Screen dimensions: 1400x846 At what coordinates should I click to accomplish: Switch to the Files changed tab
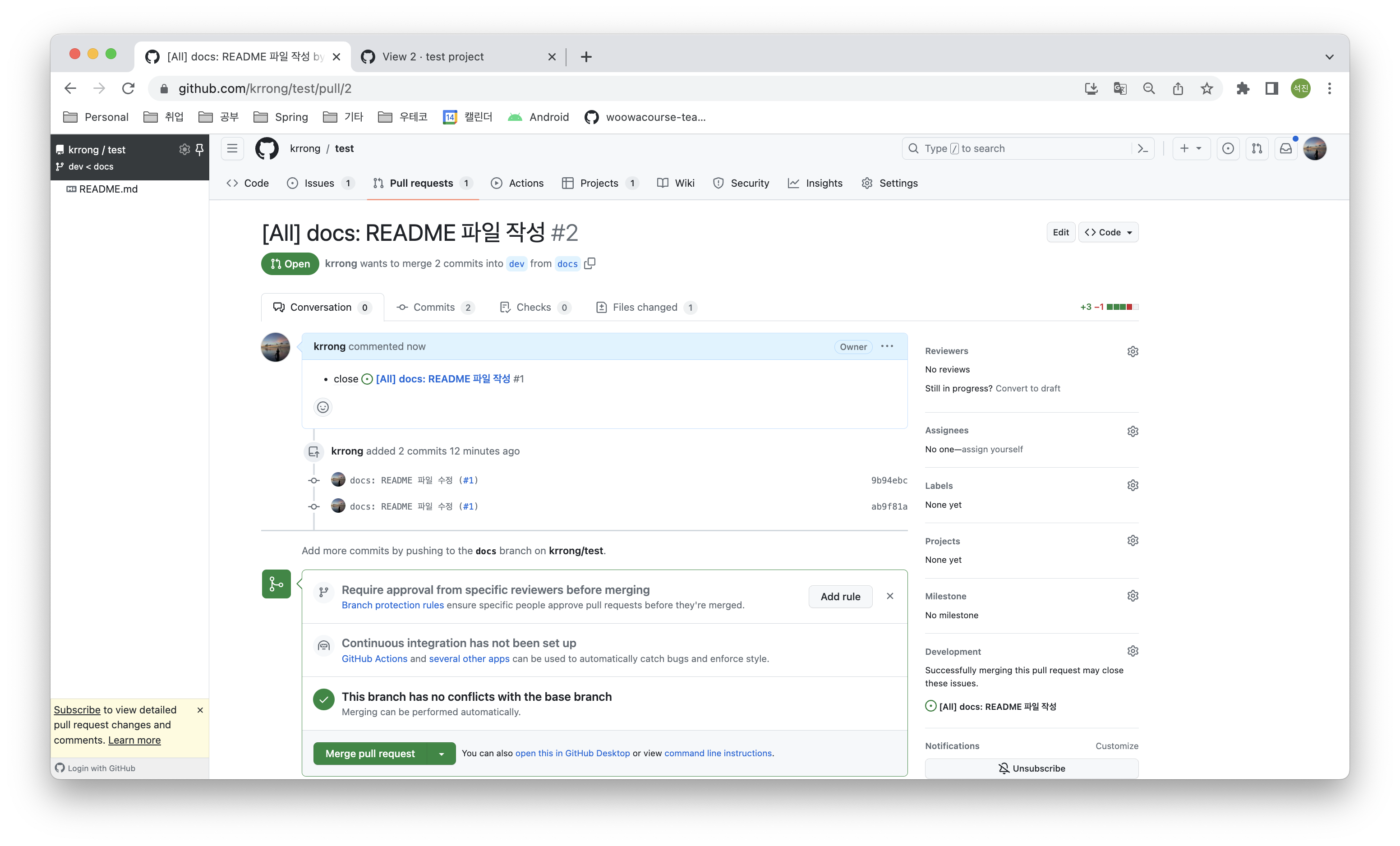click(x=646, y=308)
